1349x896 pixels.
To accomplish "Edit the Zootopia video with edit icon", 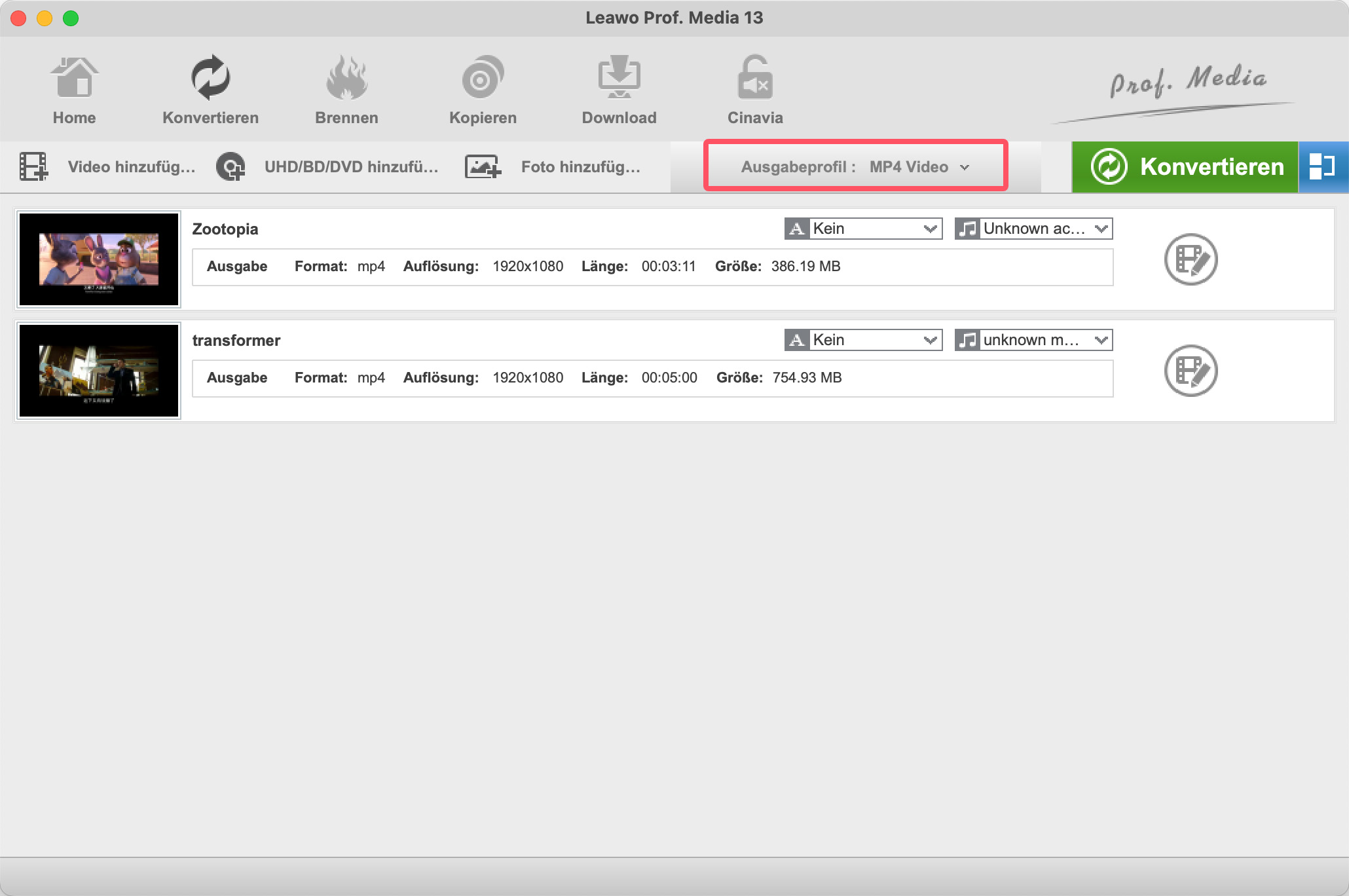I will pyautogui.click(x=1191, y=259).
